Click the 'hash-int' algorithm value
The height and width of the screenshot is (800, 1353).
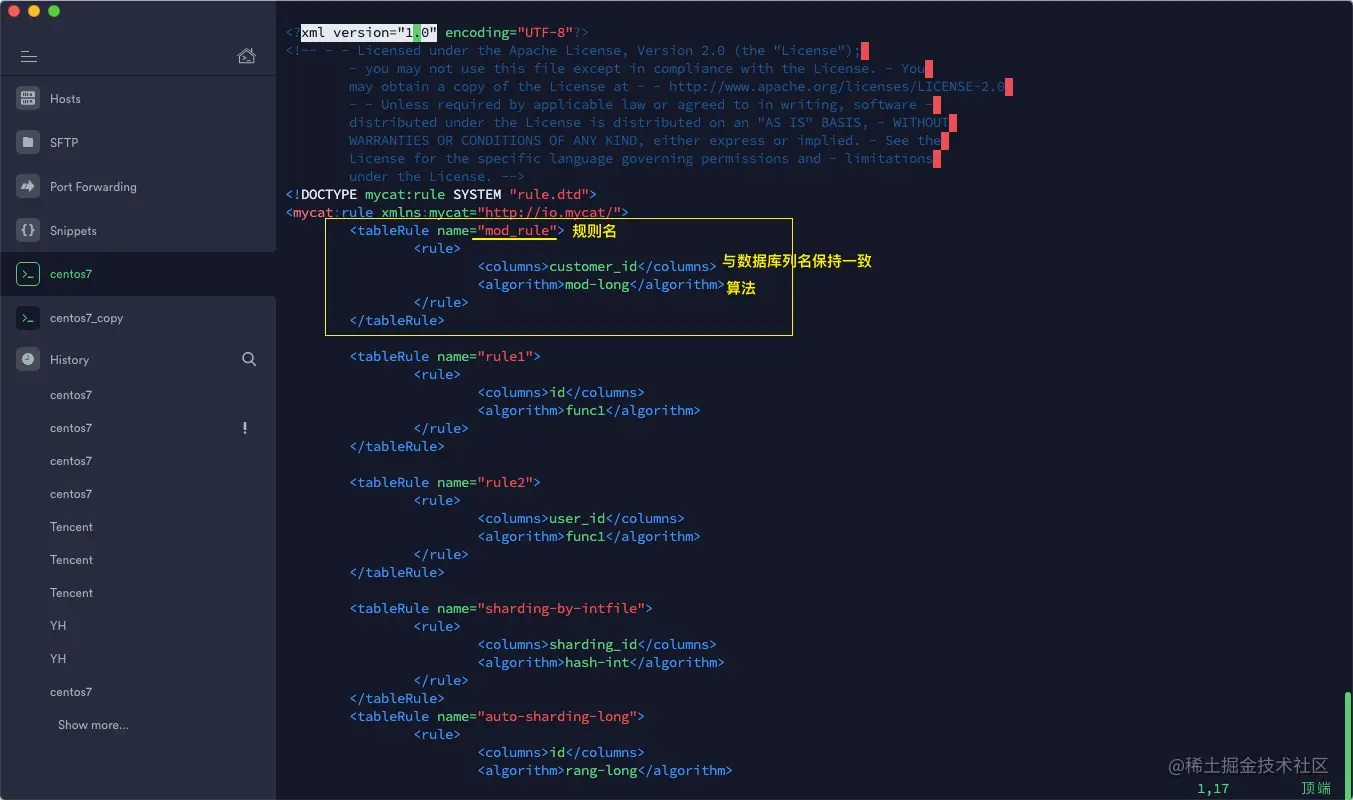point(597,663)
